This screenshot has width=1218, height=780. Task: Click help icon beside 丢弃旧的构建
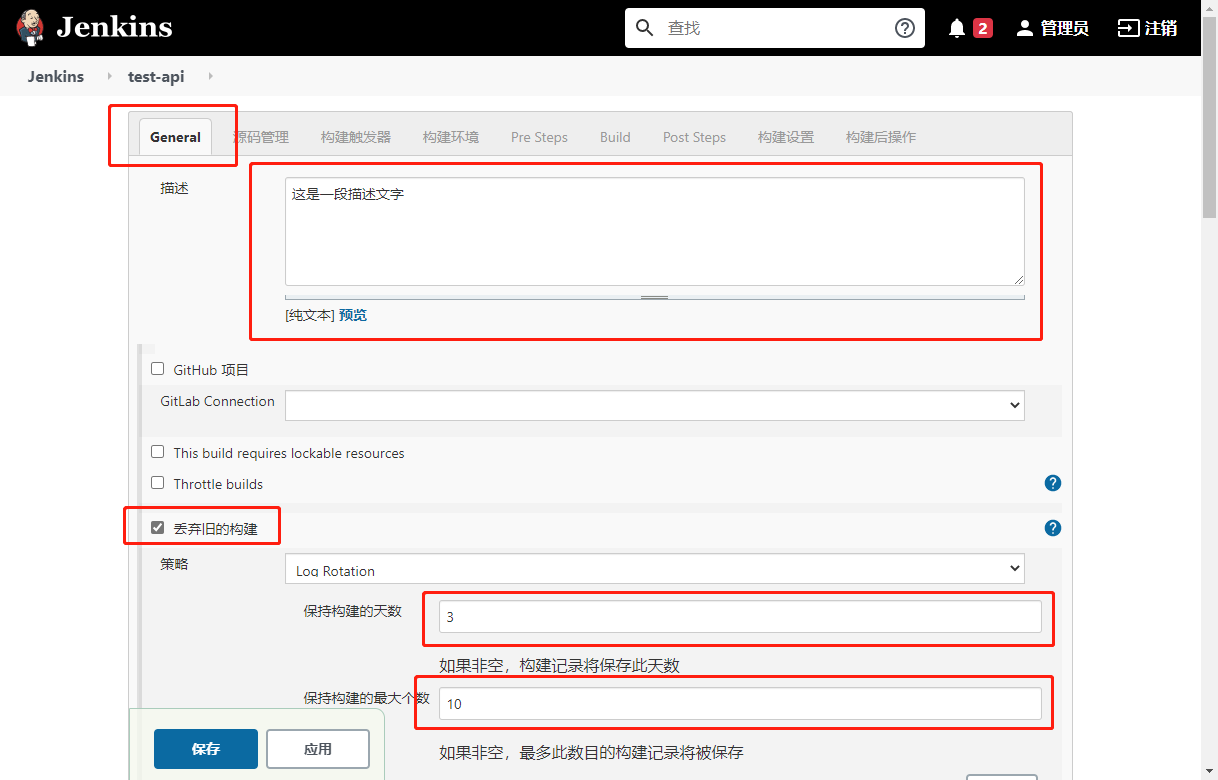tap(1052, 528)
